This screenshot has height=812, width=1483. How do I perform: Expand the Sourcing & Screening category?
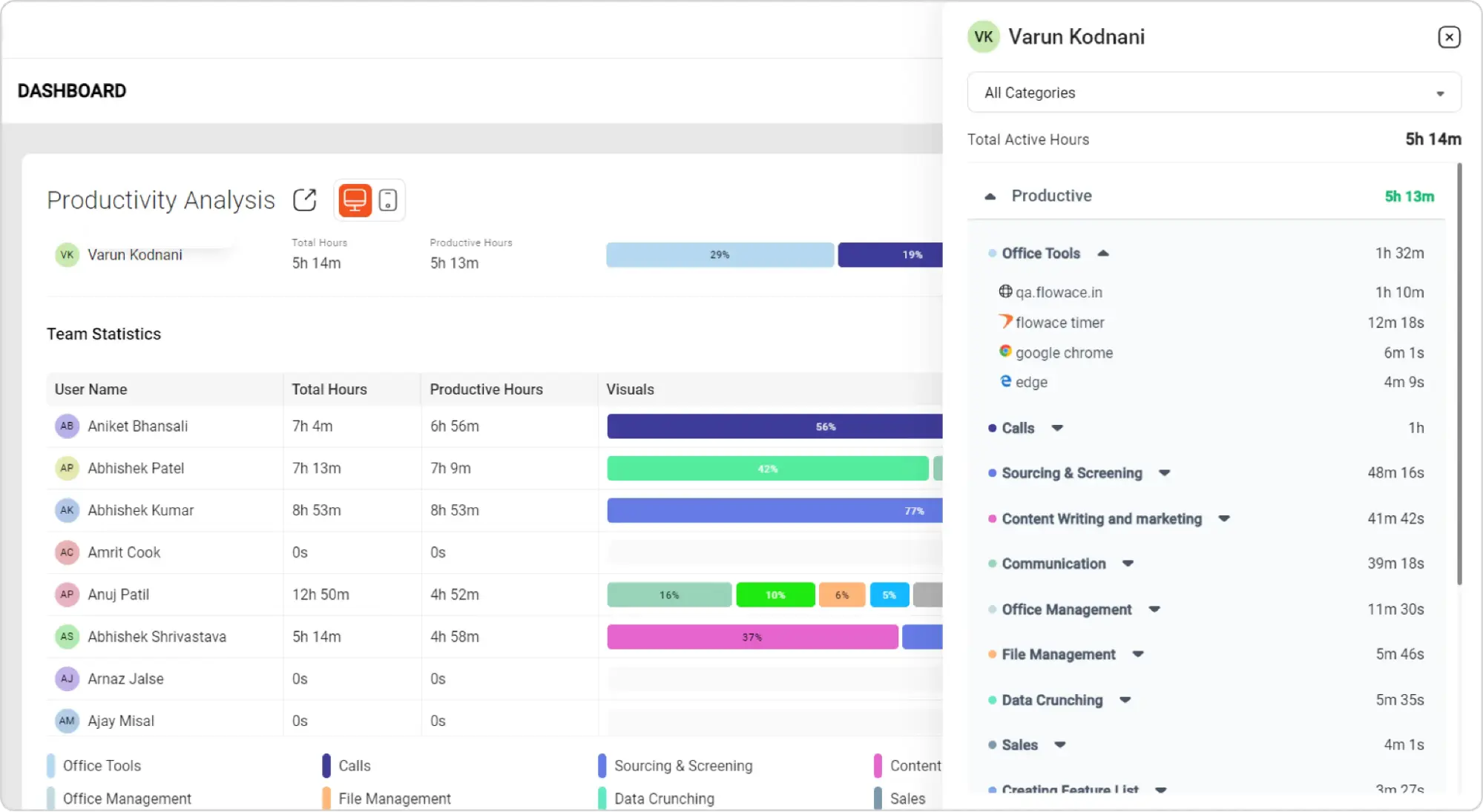coord(1164,473)
